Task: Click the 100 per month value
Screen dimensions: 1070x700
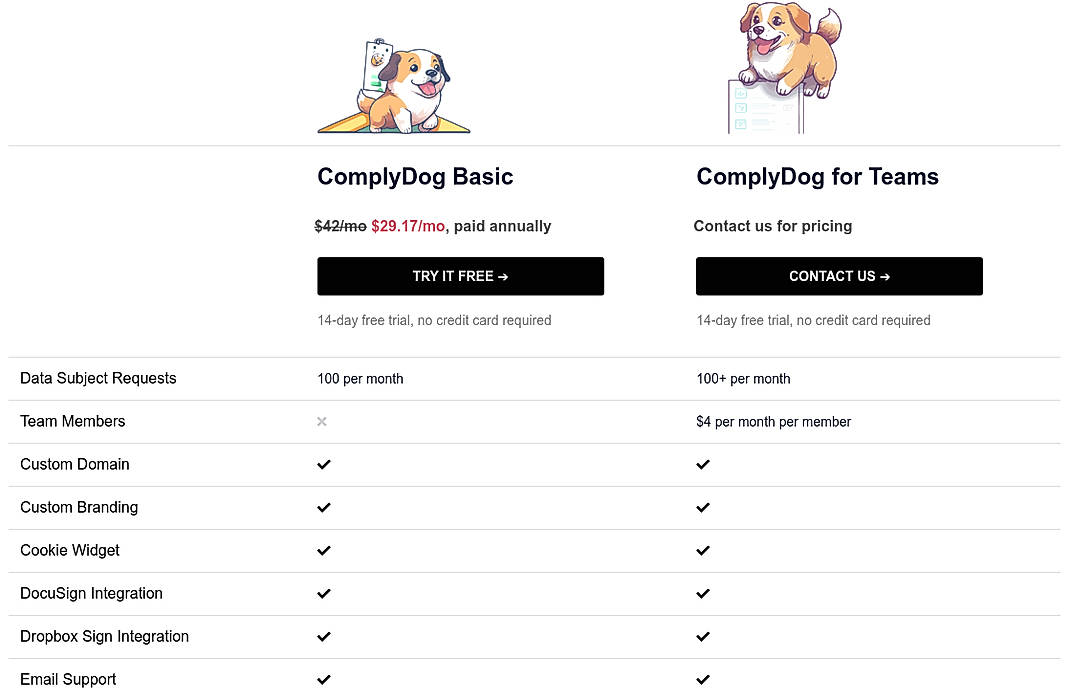Action: tap(360, 378)
